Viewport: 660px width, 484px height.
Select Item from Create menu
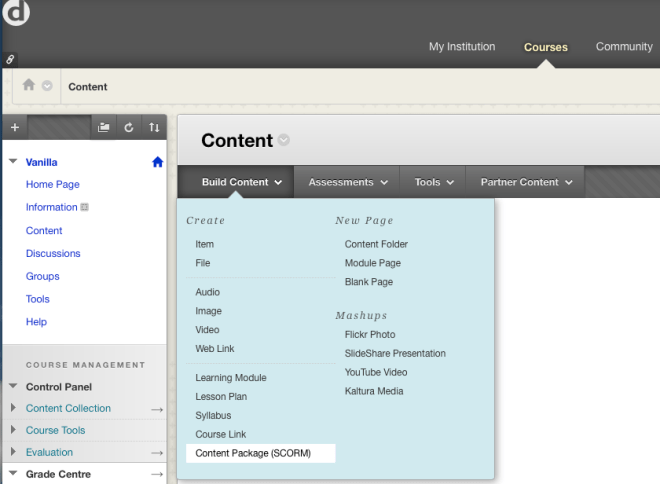click(205, 244)
